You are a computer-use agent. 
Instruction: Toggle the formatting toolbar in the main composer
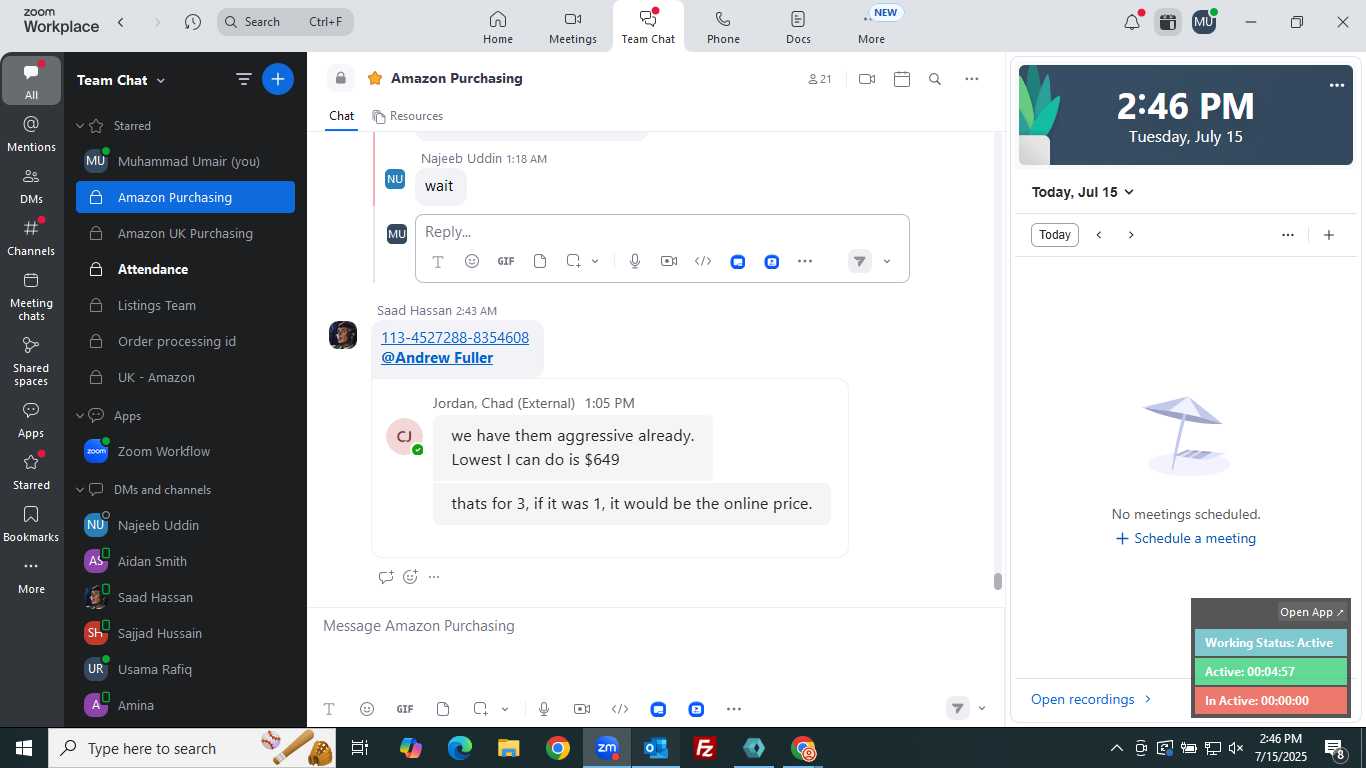[329, 709]
